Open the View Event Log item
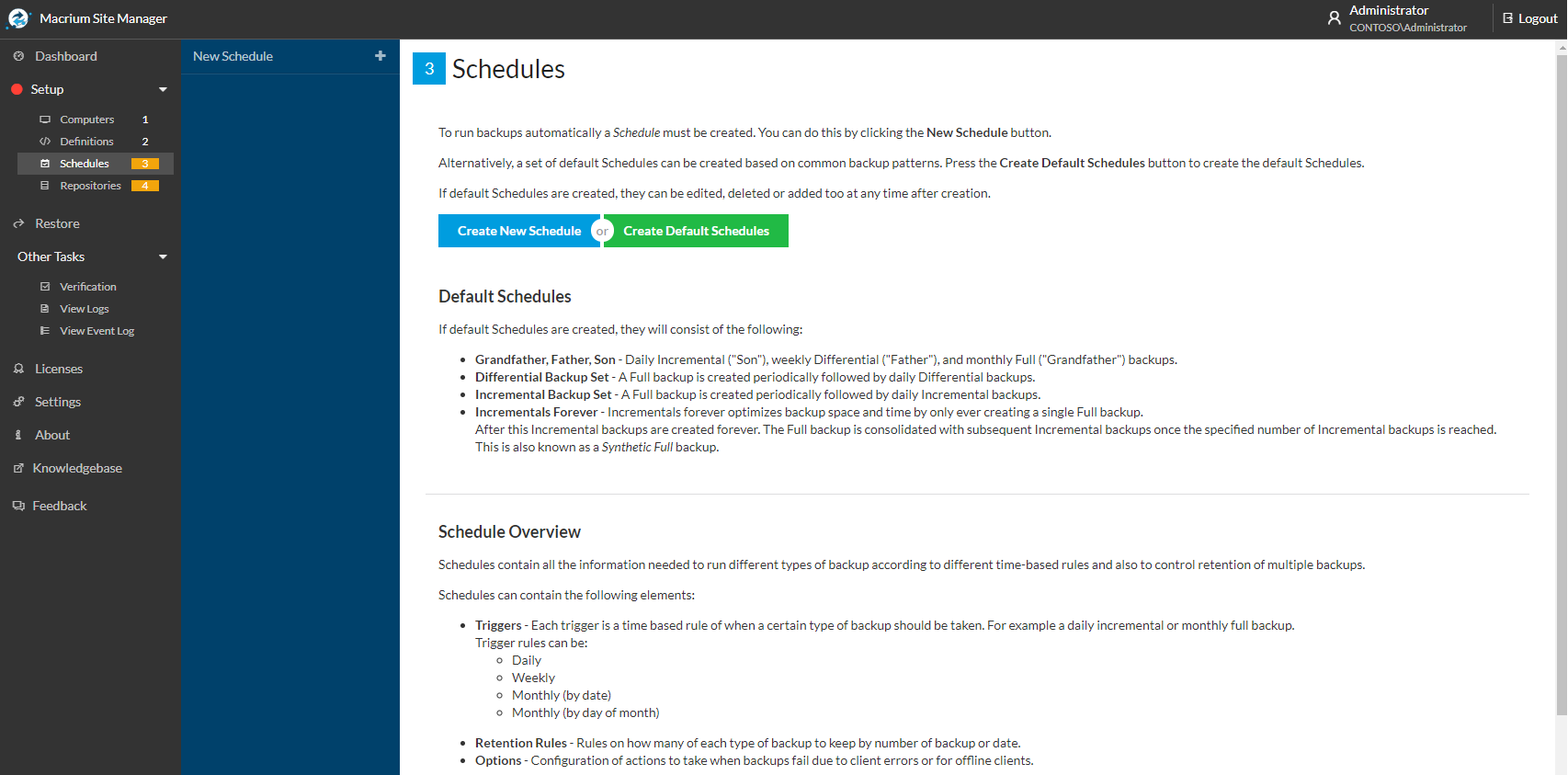 tap(97, 331)
